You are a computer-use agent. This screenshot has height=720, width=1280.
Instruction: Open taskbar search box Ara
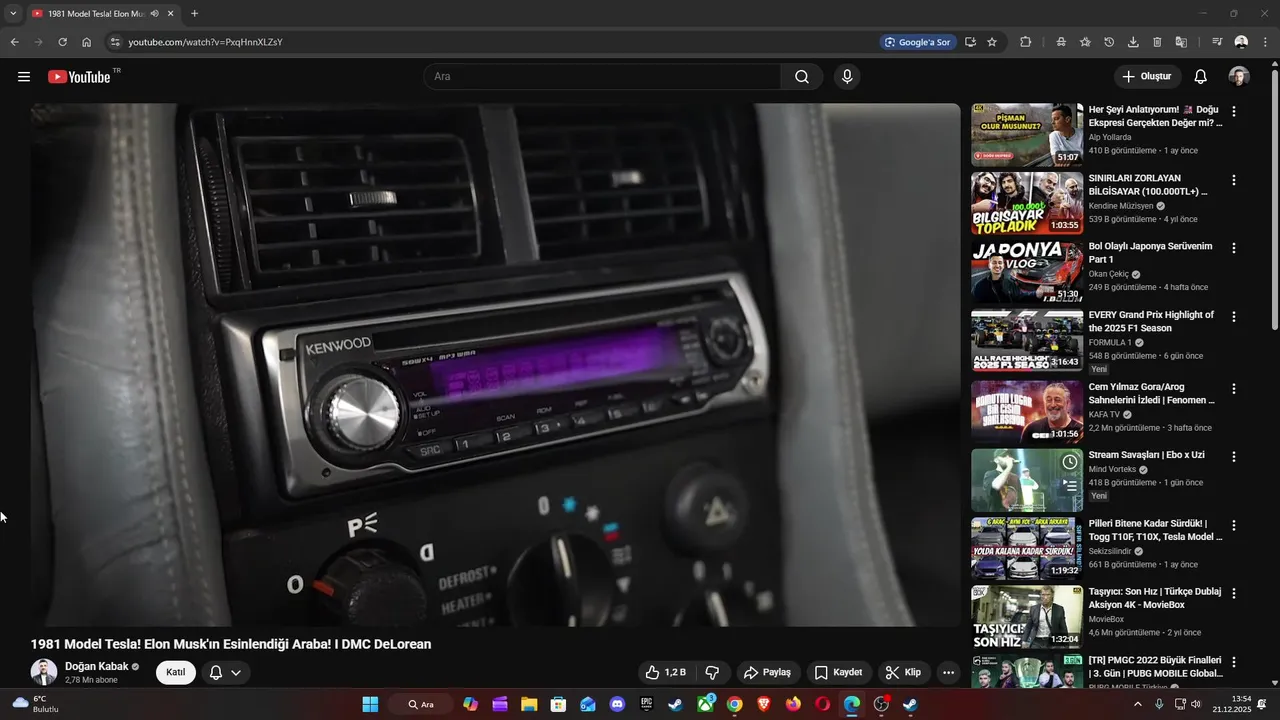click(x=422, y=704)
